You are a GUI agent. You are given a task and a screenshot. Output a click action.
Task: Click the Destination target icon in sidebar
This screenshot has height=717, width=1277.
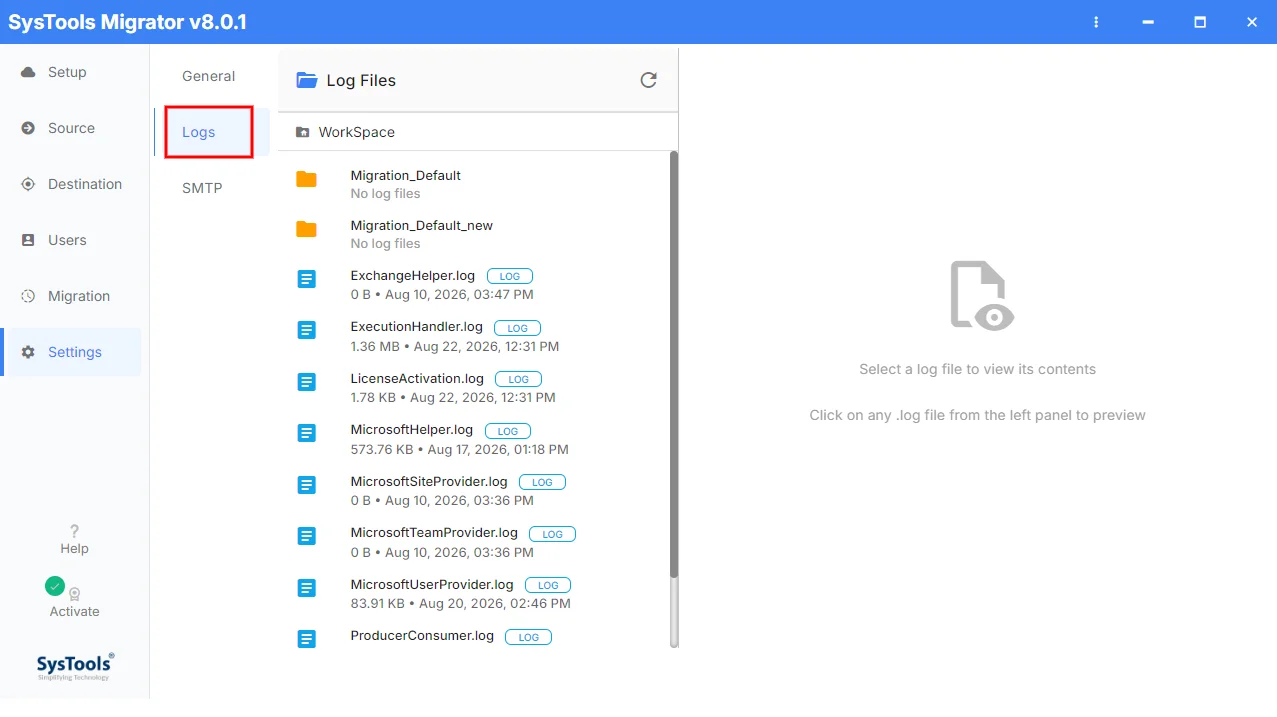click(28, 184)
